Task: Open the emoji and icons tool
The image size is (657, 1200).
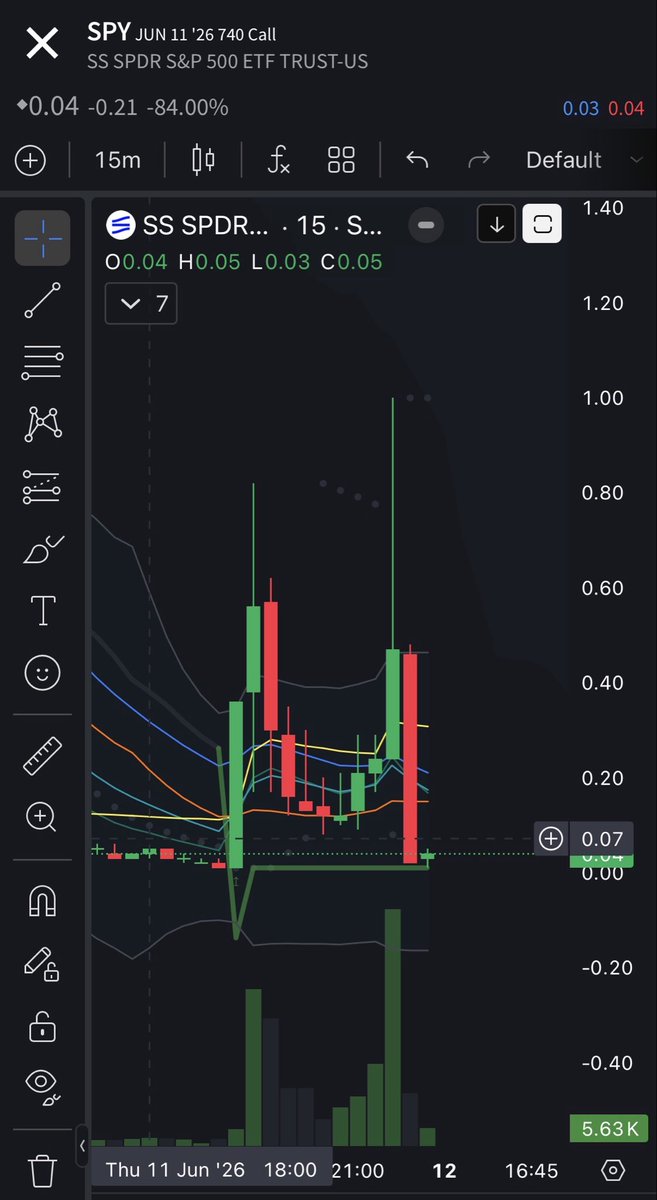Action: (x=42, y=672)
